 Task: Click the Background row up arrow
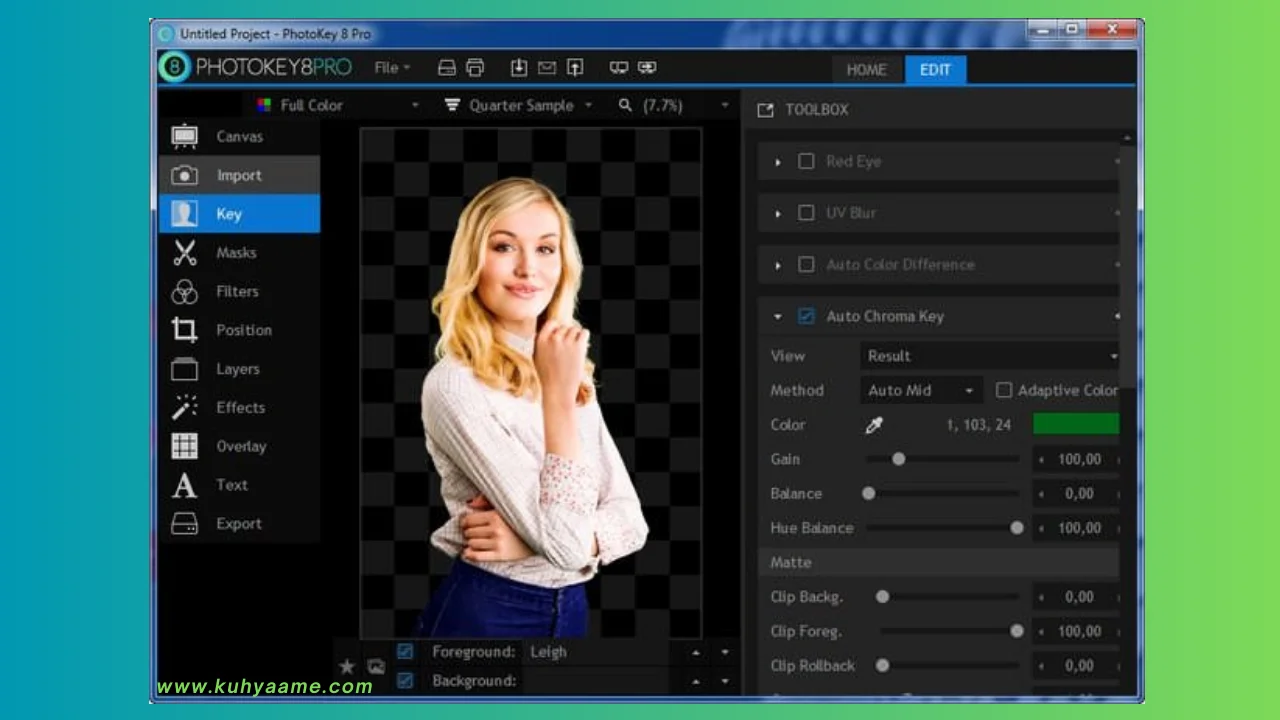tap(697, 682)
